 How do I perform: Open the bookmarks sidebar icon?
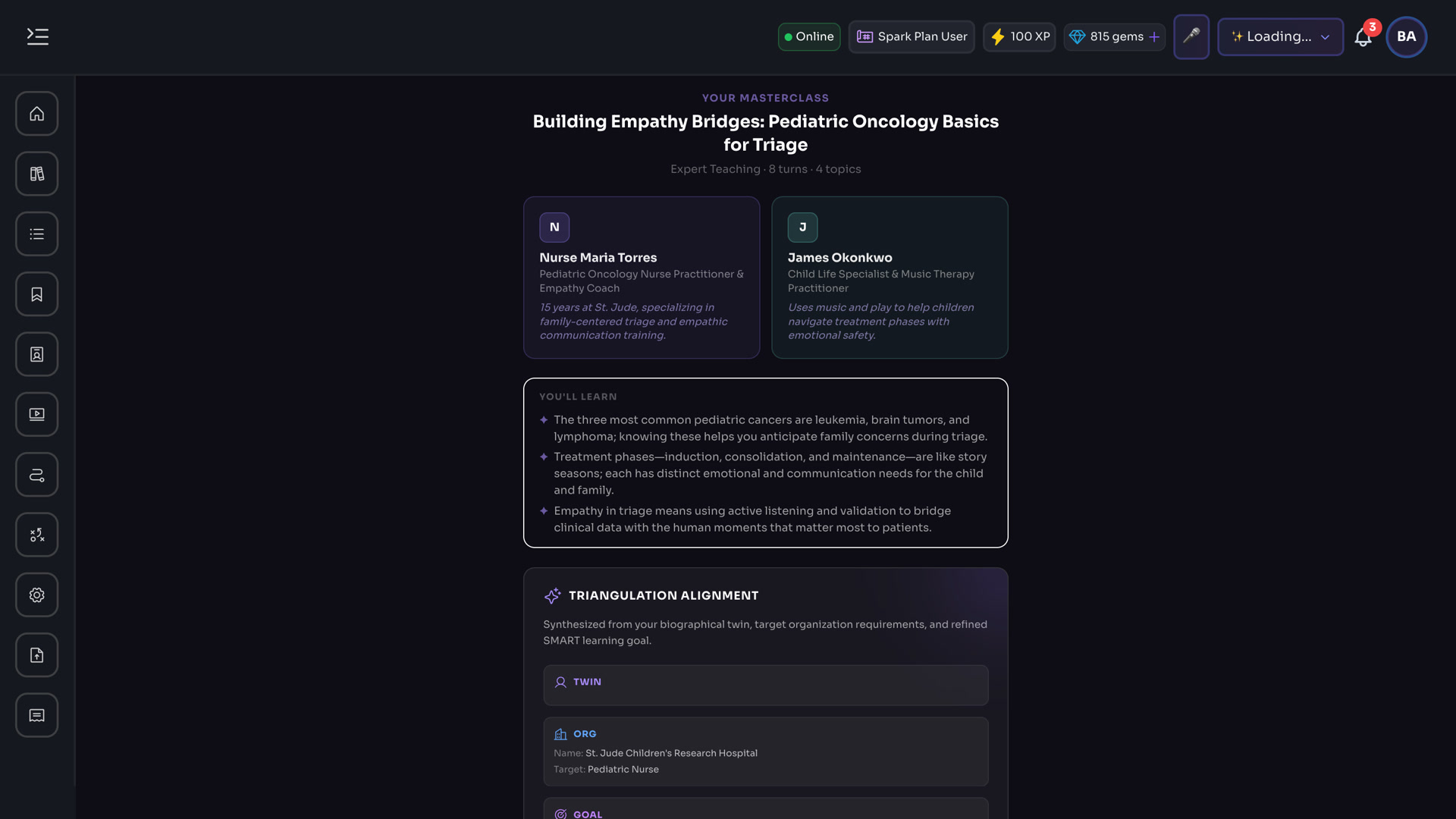click(x=37, y=294)
